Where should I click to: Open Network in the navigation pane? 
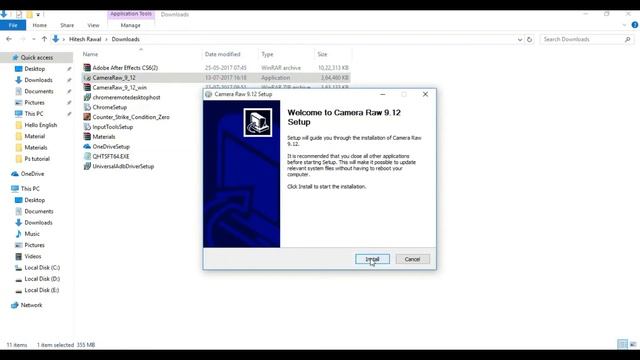[31, 305]
